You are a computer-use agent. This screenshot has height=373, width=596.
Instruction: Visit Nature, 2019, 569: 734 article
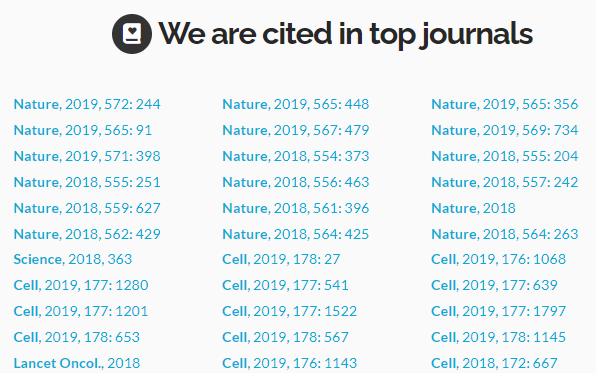505,130
